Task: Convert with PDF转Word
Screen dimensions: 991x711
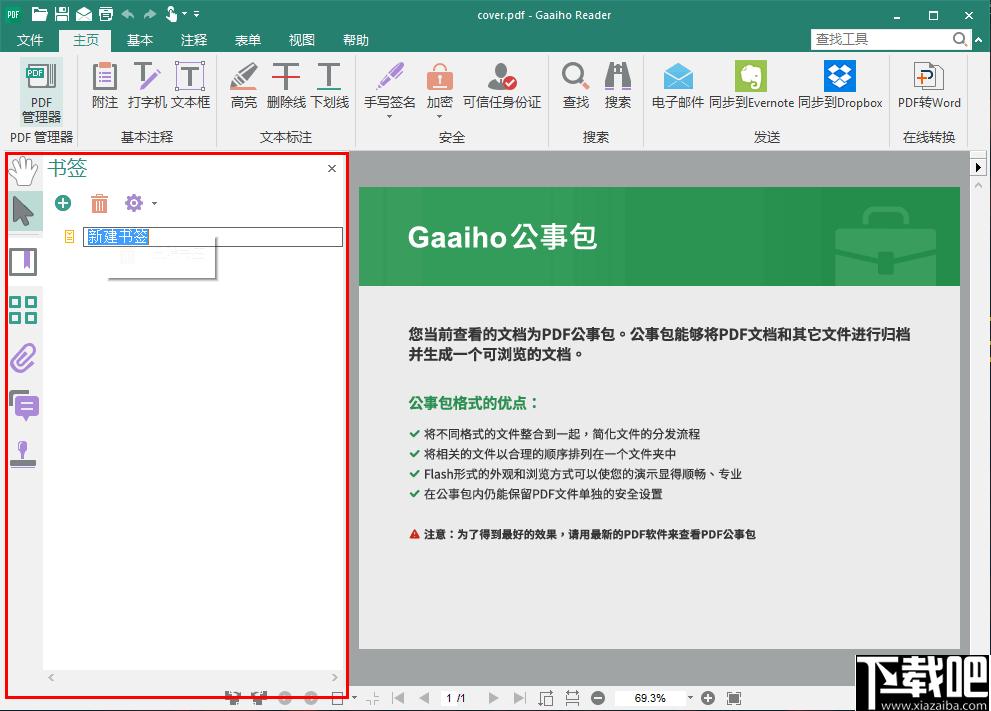Action: pyautogui.click(x=929, y=85)
